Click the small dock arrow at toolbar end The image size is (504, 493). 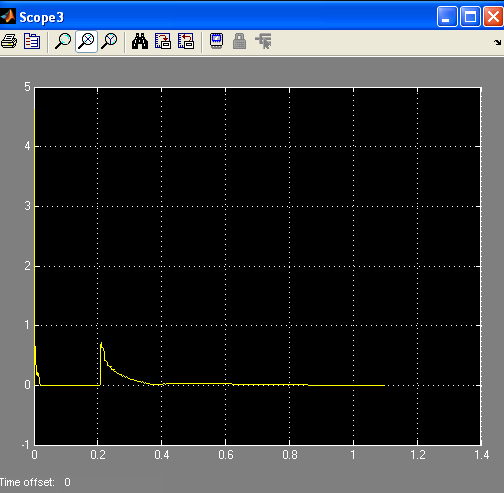pyautogui.click(x=497, y=42)
